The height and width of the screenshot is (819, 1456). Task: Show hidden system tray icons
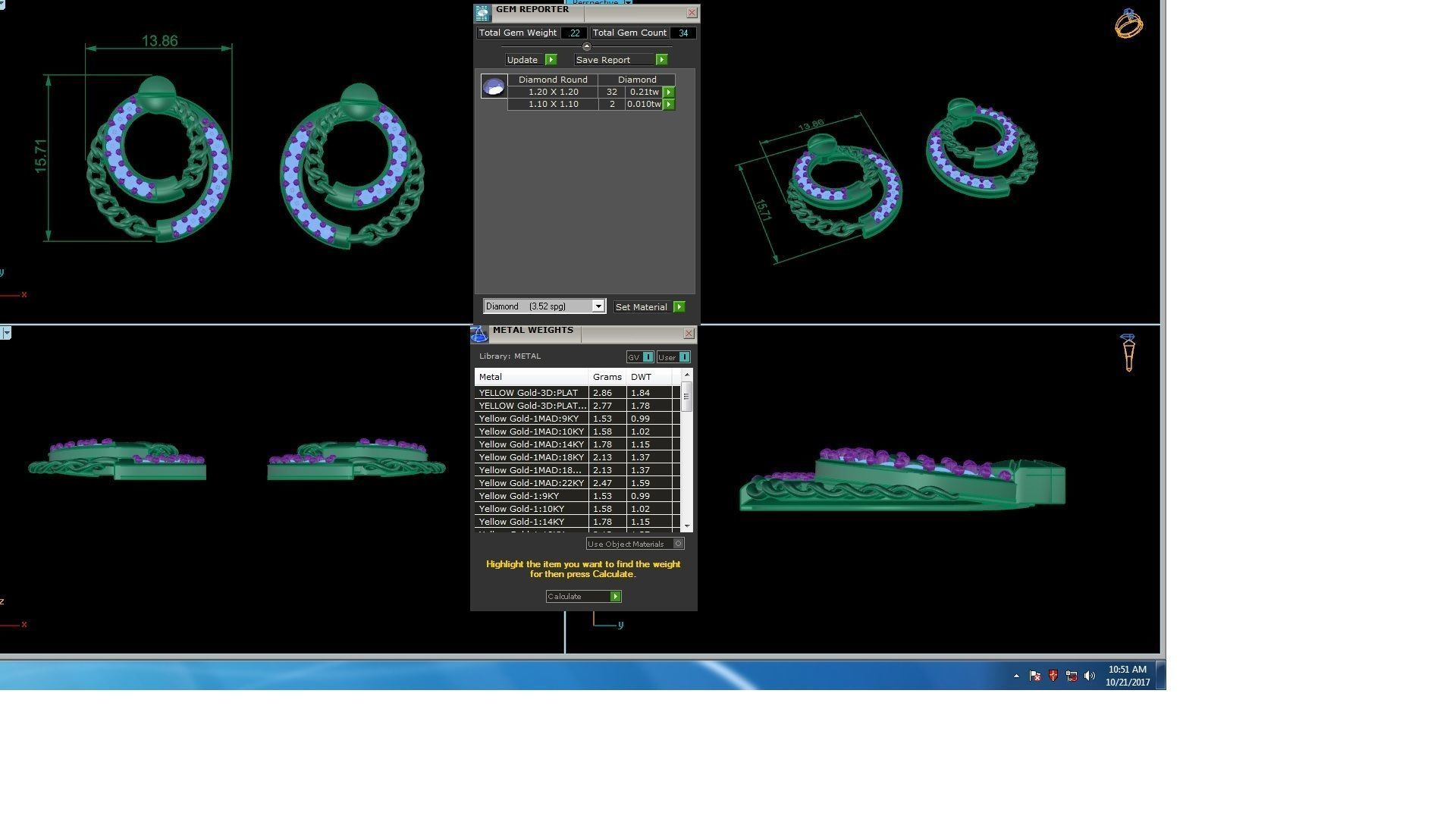click(x=1016, y=676)
